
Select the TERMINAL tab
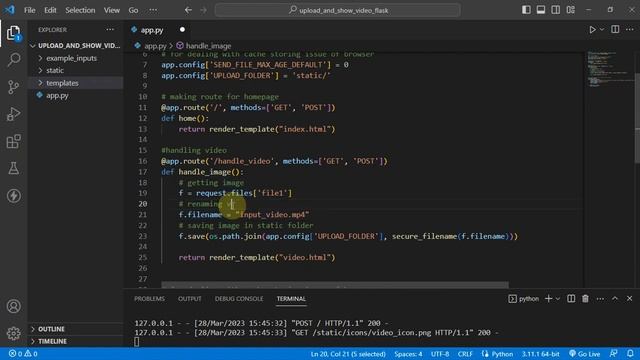291,299
